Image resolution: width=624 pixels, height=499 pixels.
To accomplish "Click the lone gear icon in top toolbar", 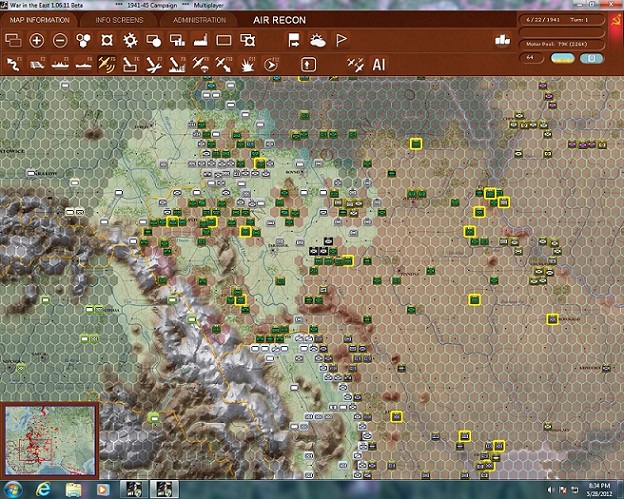I will [130, 40].
